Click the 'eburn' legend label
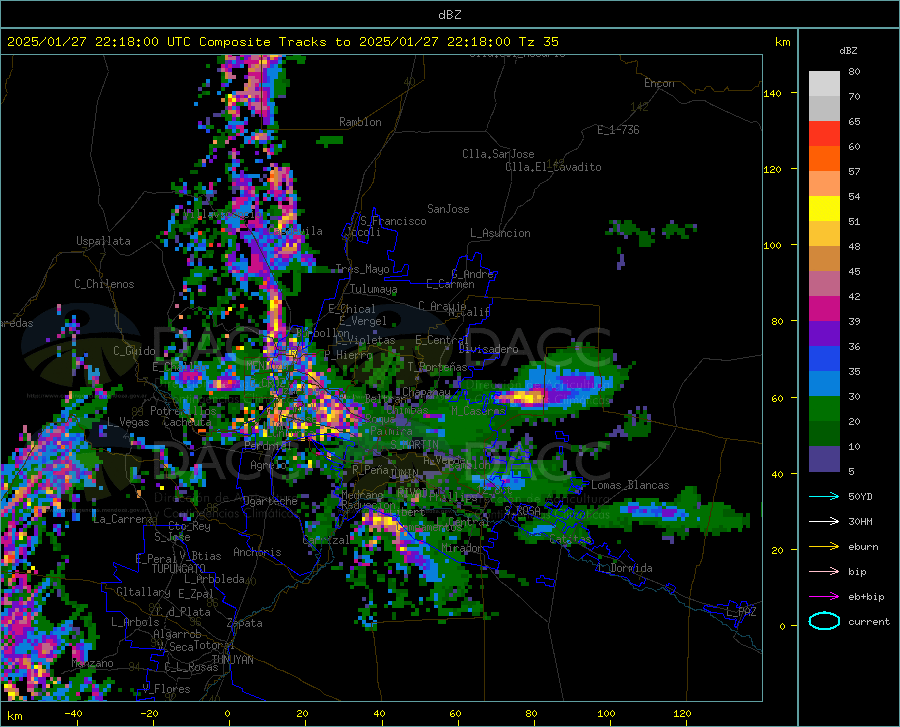This screenshot has height=727, width=900. pyautogui.click(x=863, y=547)
